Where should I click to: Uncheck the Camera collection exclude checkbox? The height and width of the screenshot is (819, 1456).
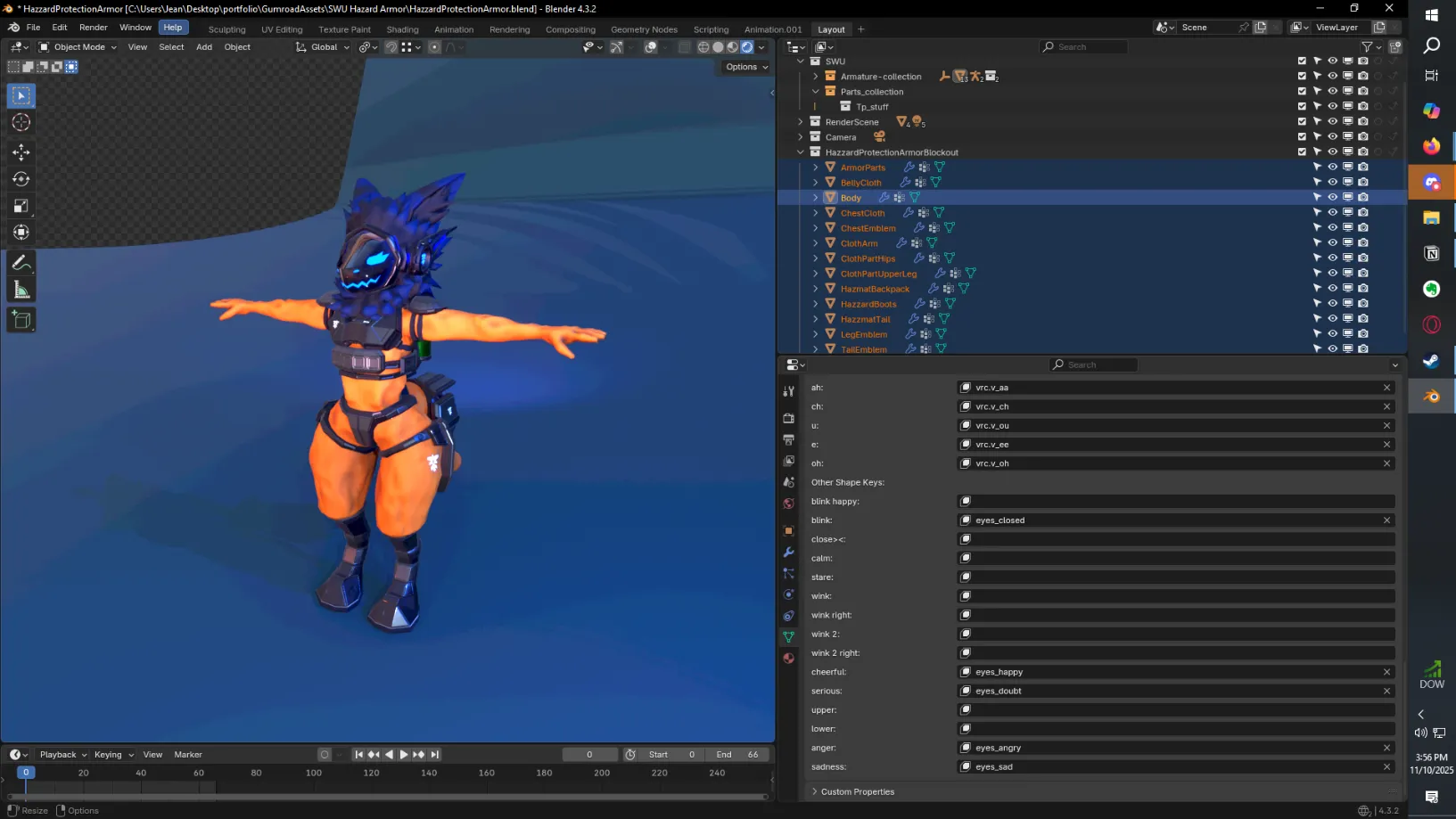1302,137
